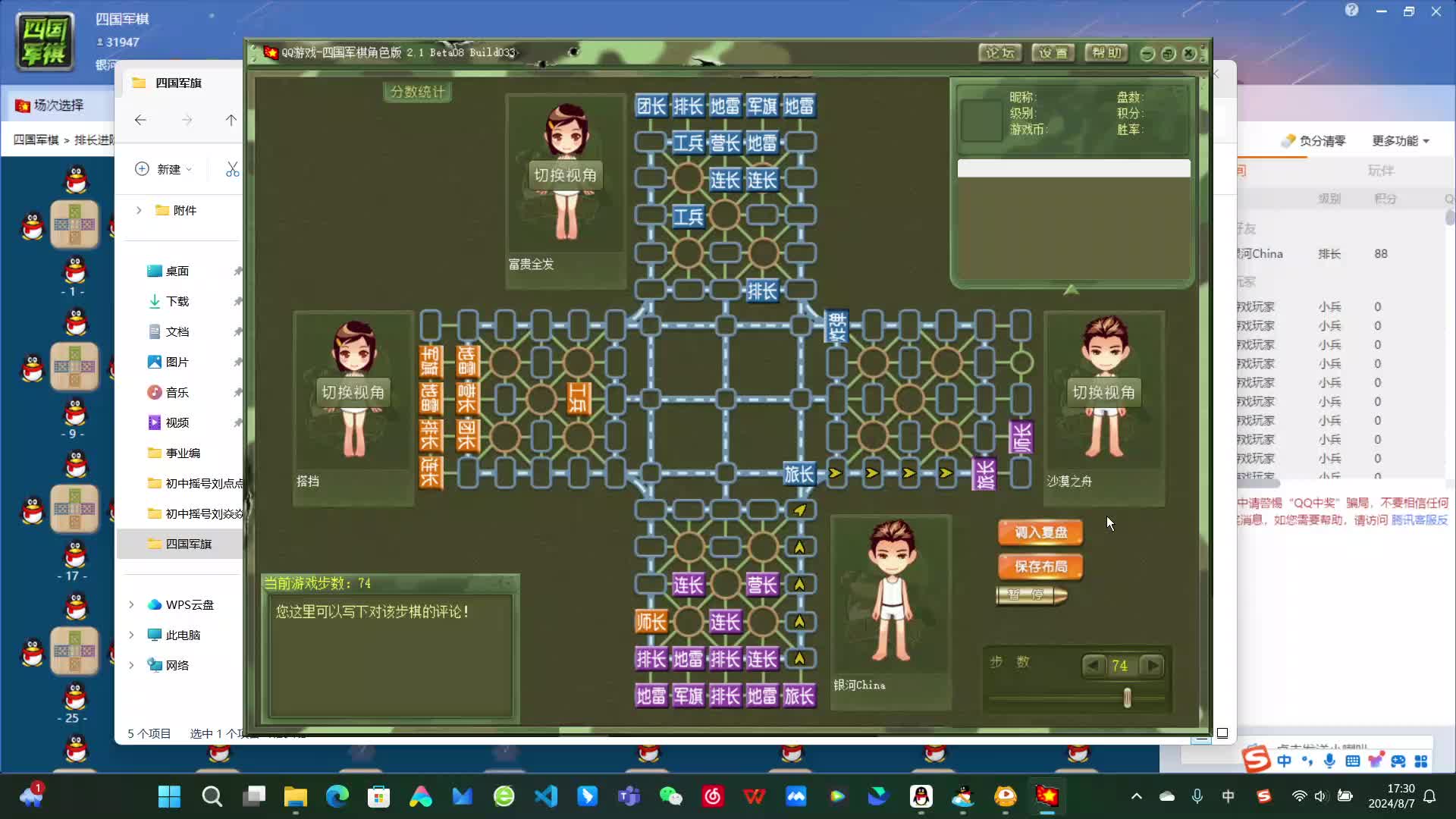Open WeChat from the taskbar
This screenshot has height=819, width=1456.
pyautogui.click(x=670, y=796)
